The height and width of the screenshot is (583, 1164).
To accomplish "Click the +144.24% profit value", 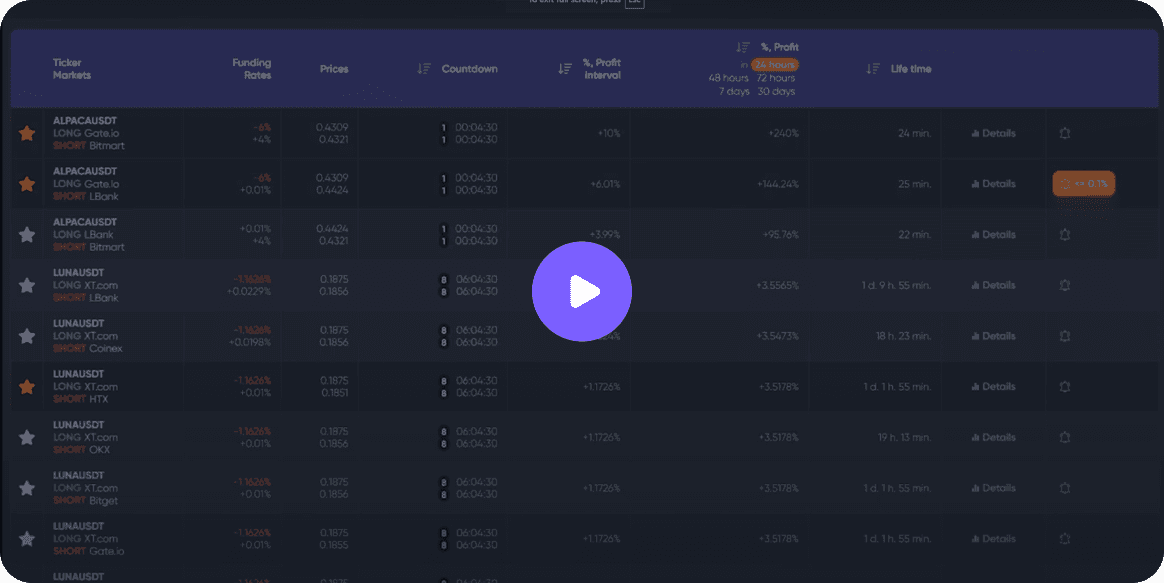I will pos(778,184).
